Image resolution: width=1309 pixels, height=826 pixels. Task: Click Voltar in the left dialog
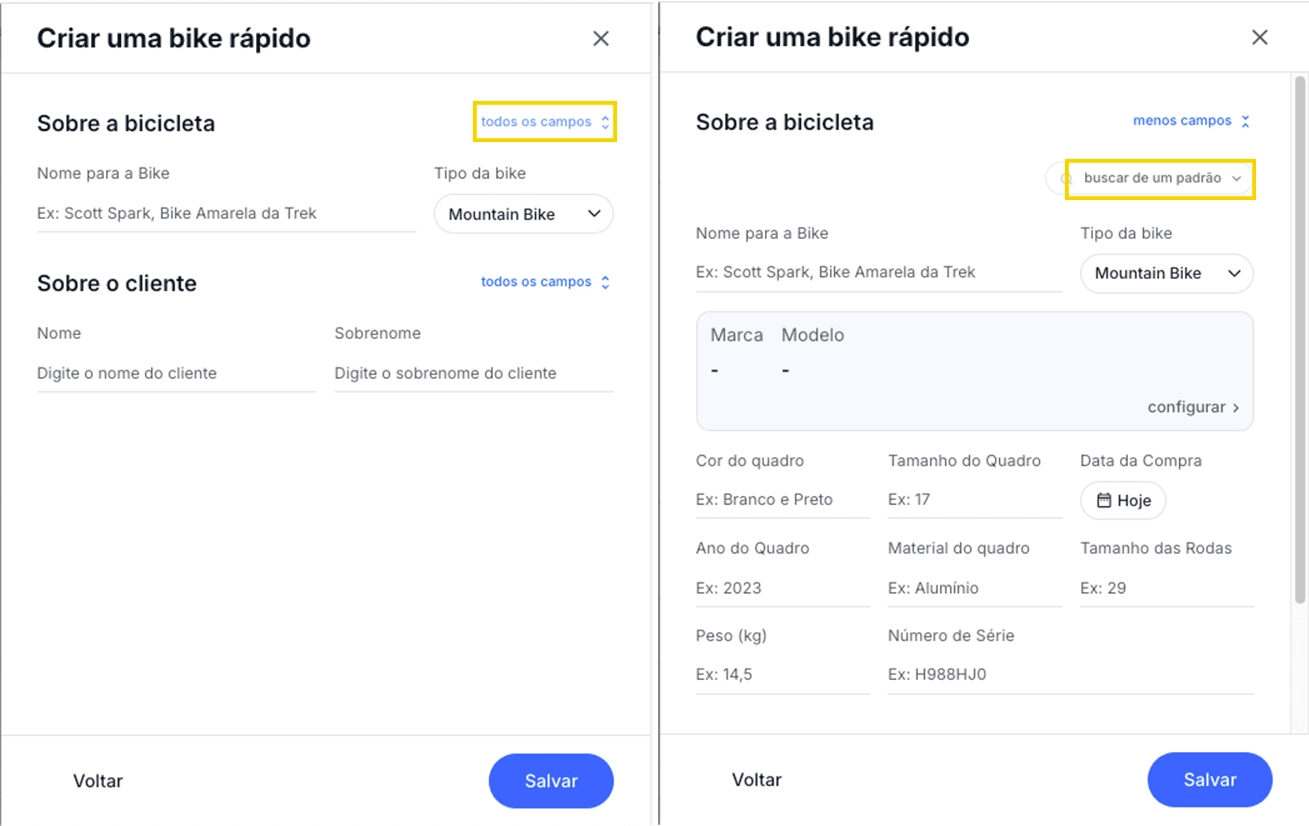tap(98, 781)
